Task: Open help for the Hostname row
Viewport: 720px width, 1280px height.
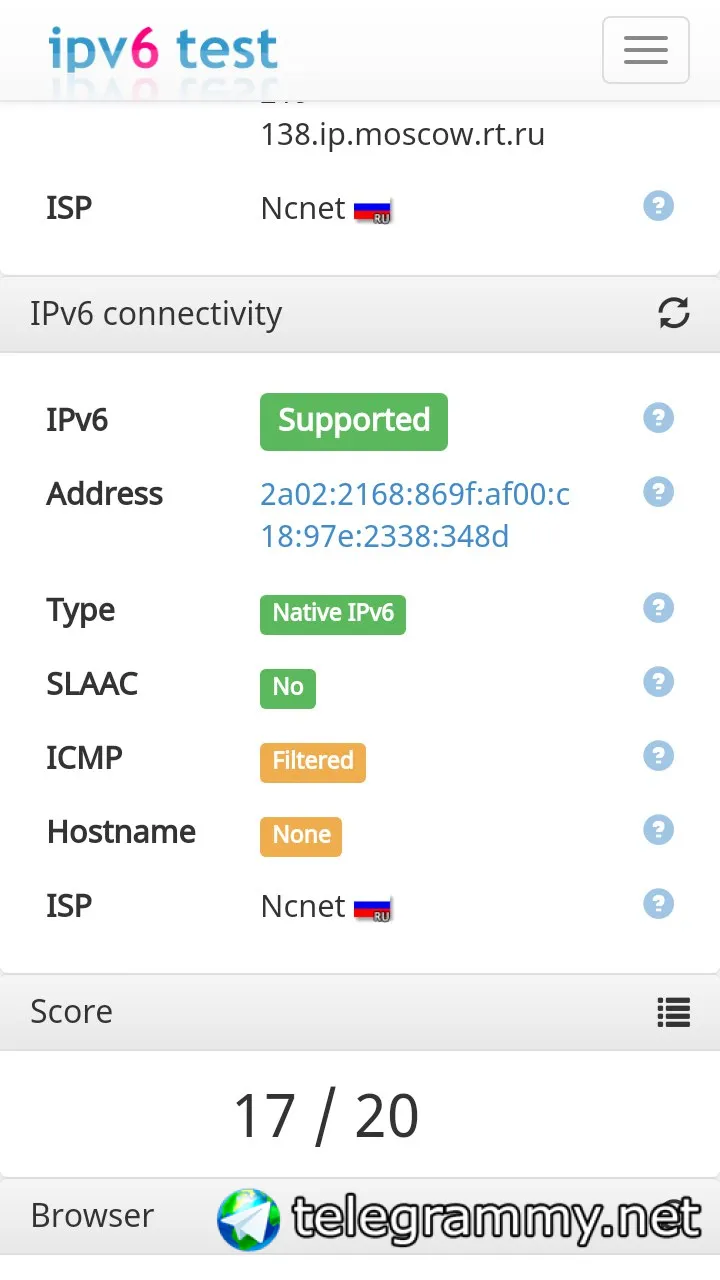Action: [x=658, y=830]
